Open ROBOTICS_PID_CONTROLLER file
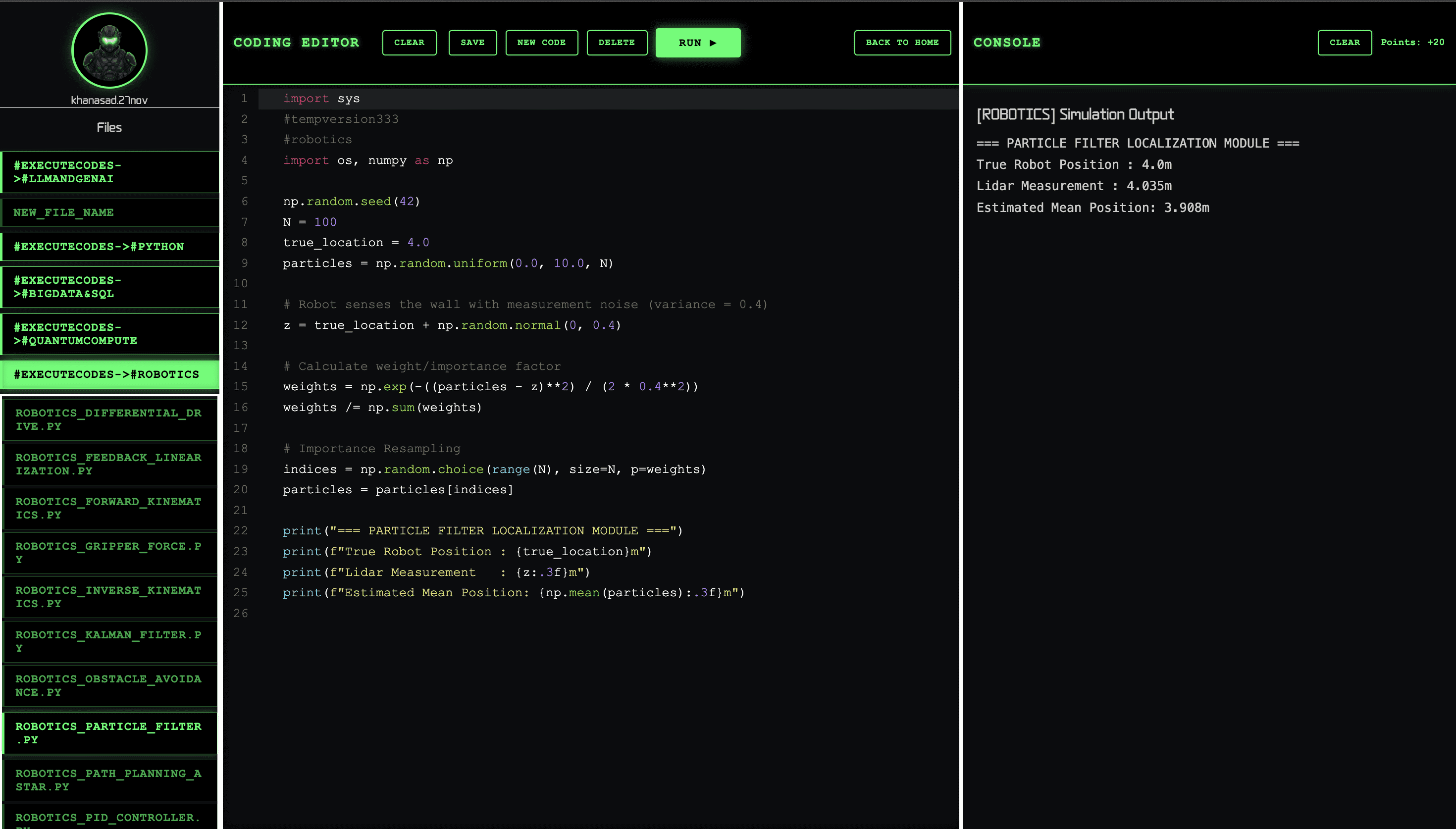 pos(110,818)
